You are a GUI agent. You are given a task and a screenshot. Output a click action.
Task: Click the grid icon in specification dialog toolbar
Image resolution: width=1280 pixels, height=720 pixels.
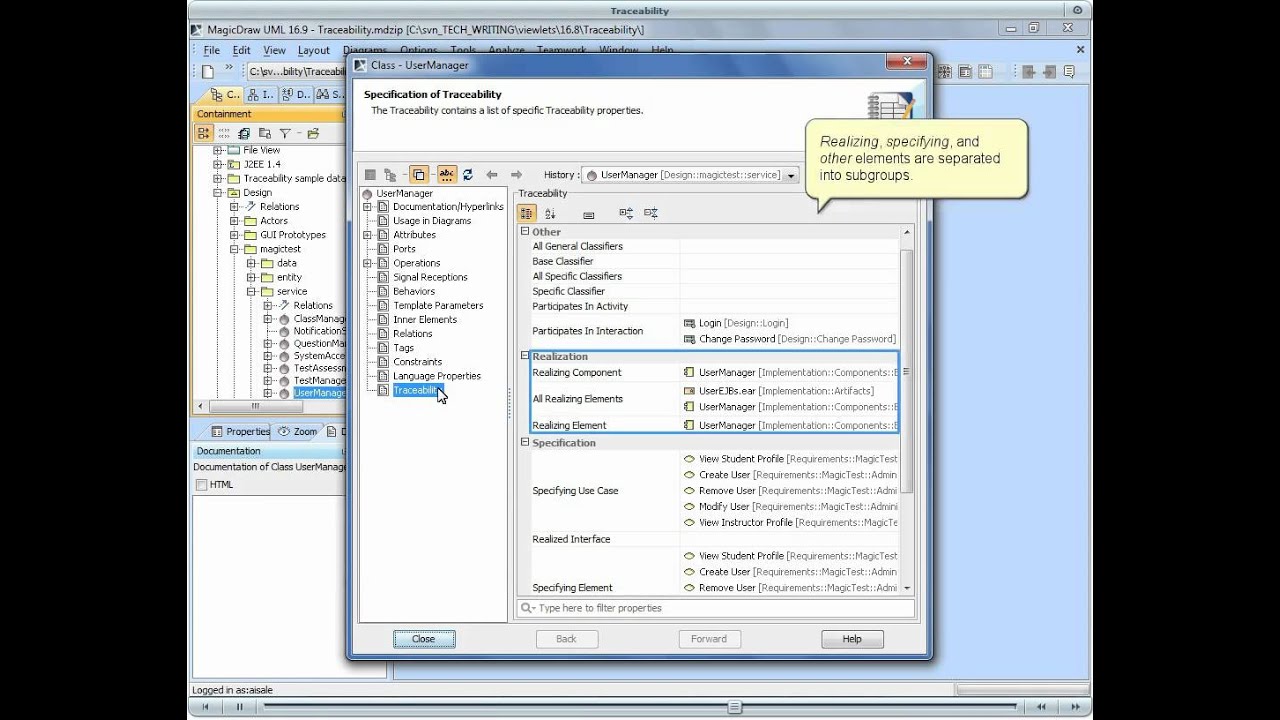370,175
